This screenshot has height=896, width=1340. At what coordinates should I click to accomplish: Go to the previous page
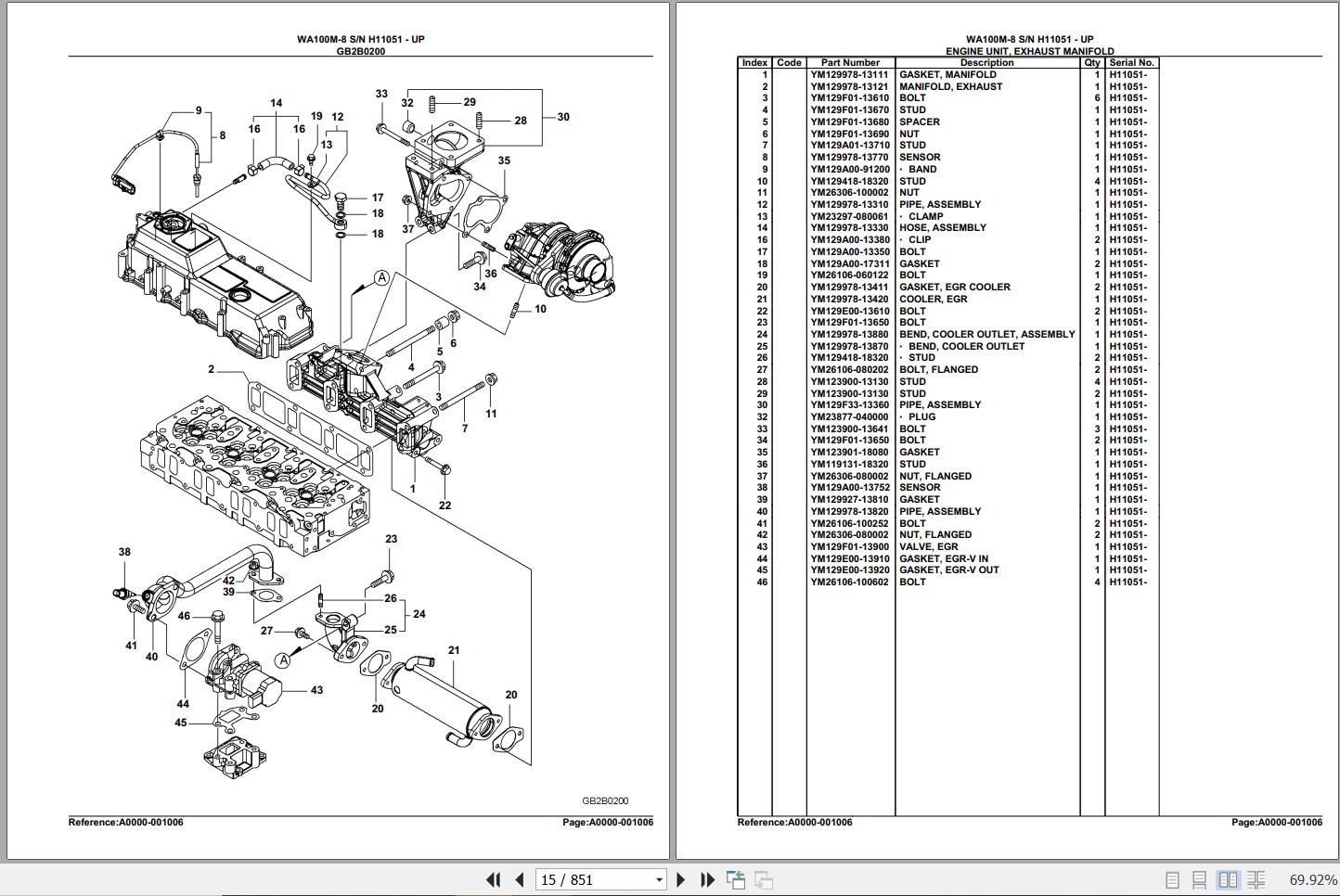(x=520, y=879)
